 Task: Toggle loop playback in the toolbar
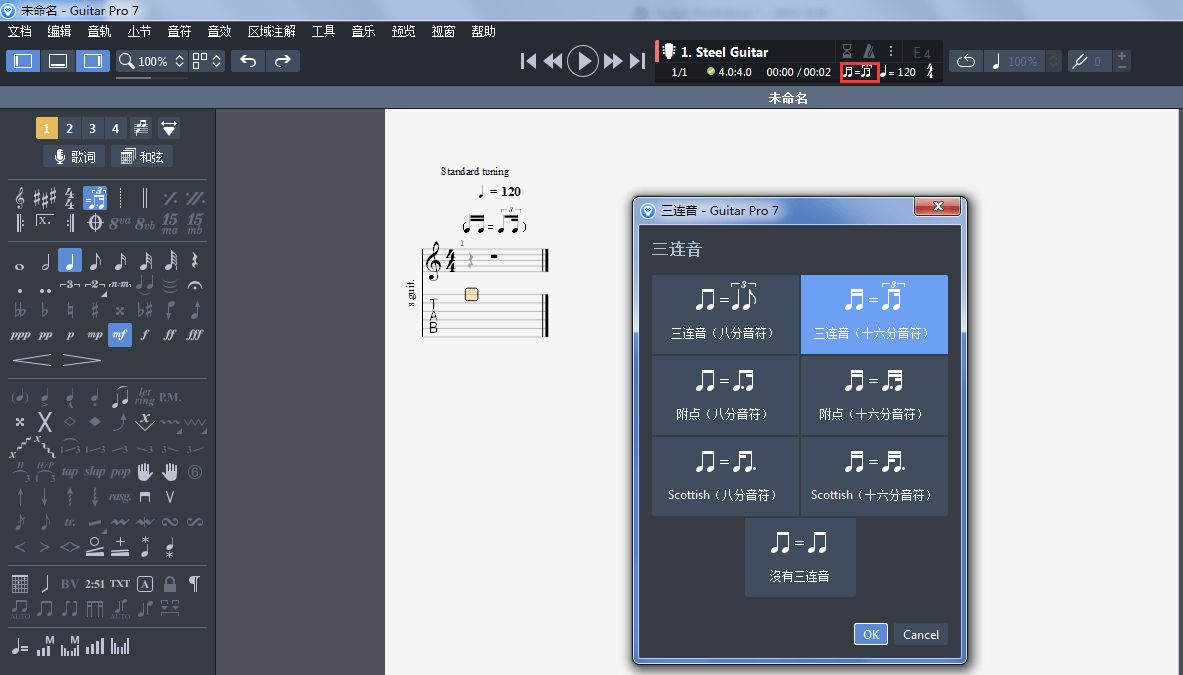click(x=967, y=61)
